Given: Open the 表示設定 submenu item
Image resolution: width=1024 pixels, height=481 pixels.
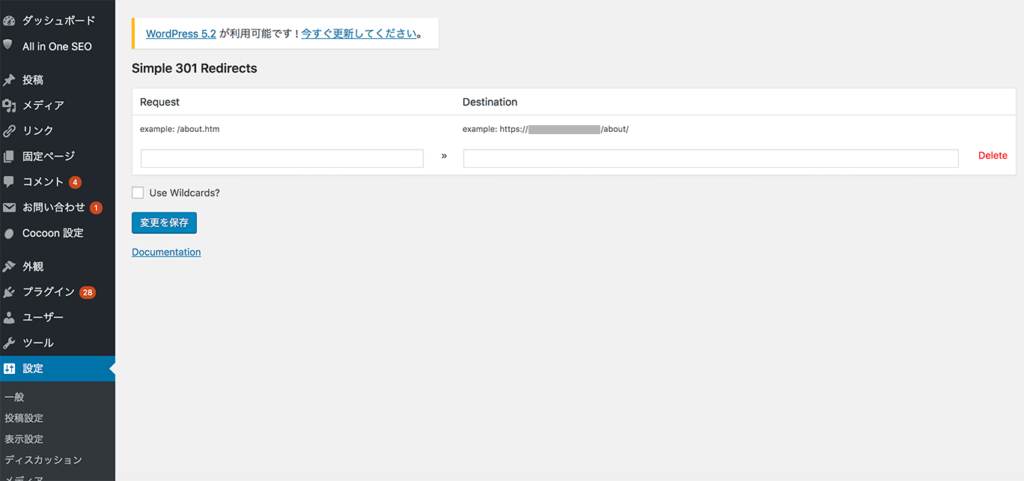Looking at the screenshot, I should tap(24, 439).
